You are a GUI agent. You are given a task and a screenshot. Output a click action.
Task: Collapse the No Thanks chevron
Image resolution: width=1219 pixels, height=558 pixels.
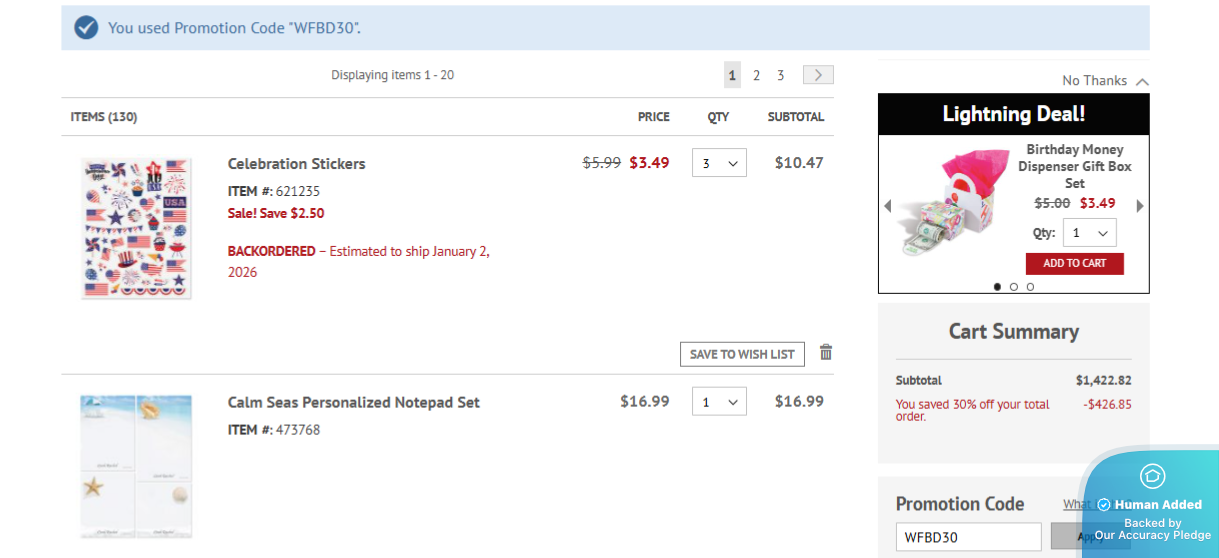tap(1143, 81)
